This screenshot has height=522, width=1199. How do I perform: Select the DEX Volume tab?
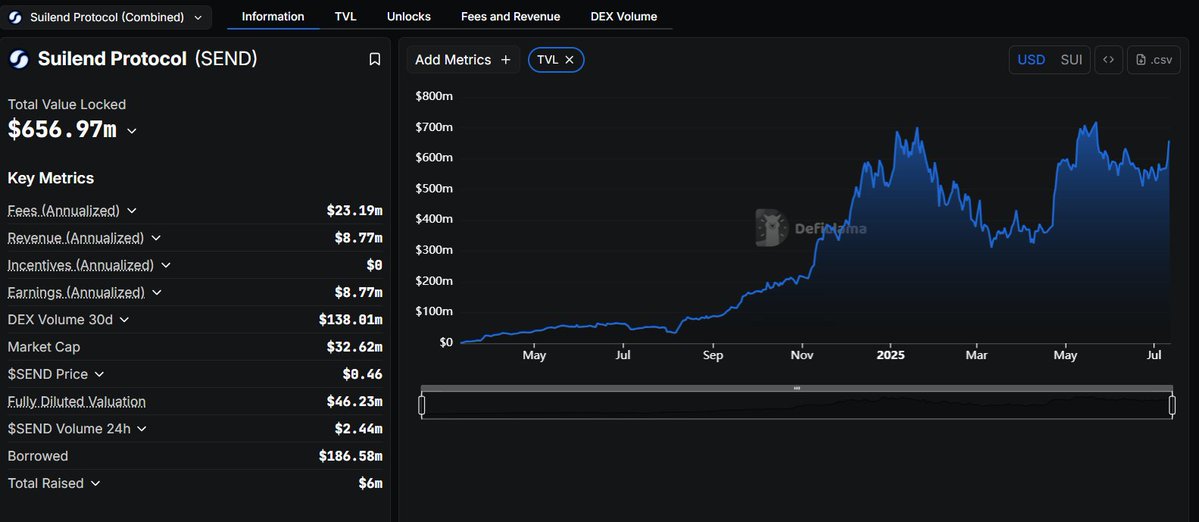pos(623,16)
